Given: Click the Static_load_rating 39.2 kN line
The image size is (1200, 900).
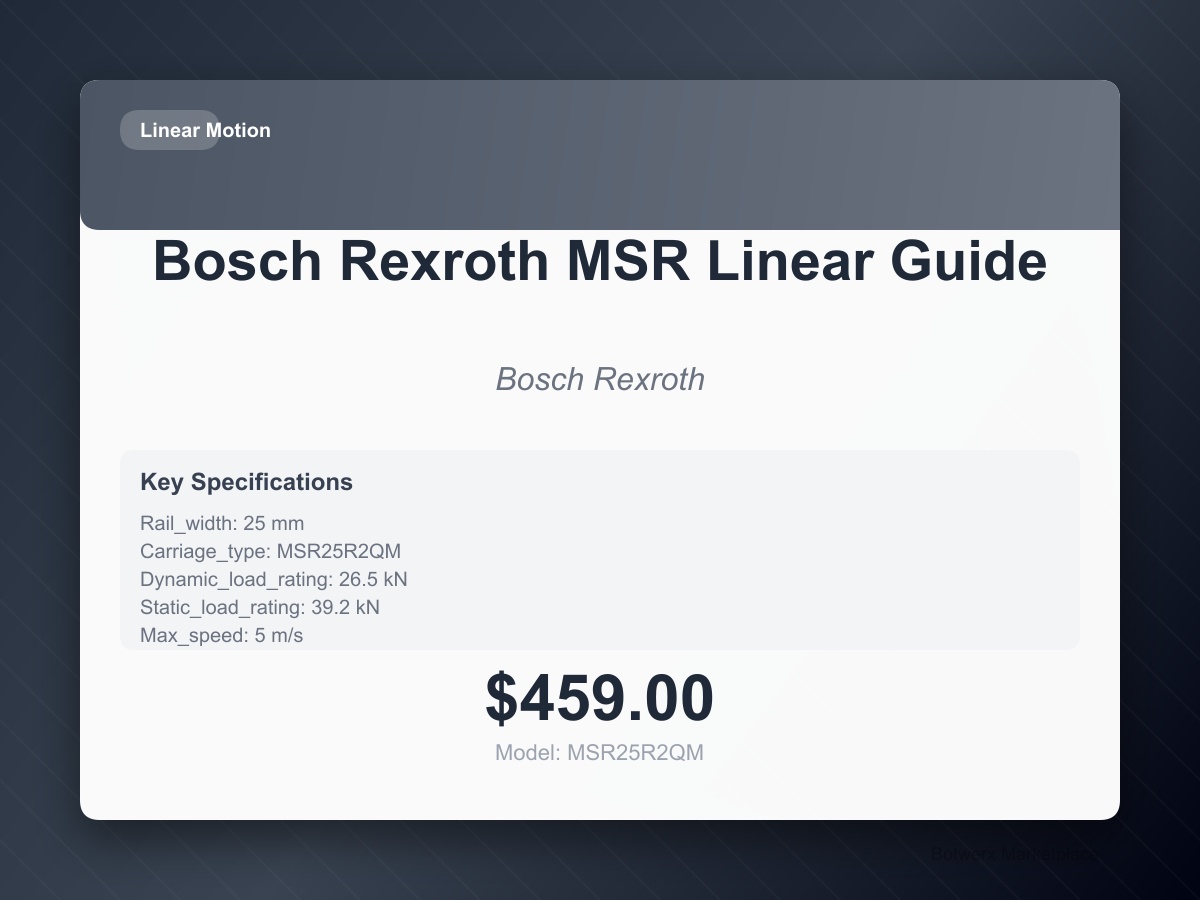Looking at the screenshot, I should [260, 607].
